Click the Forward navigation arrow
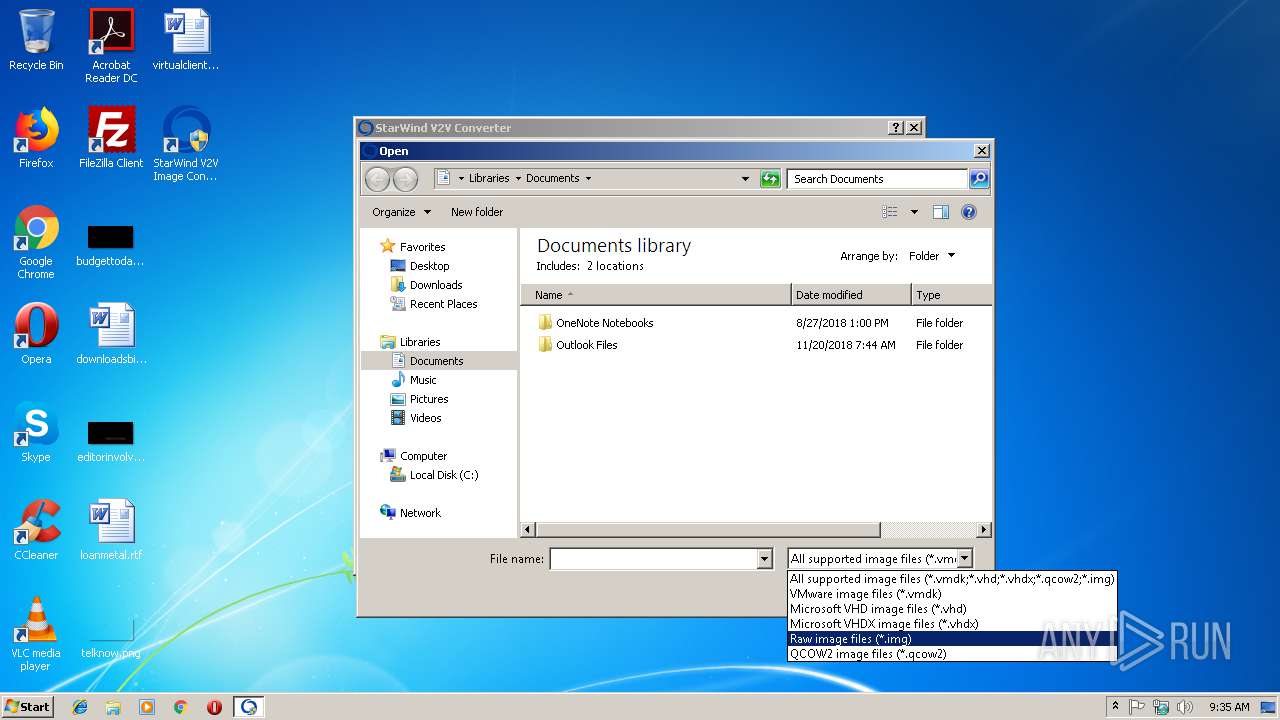 coord(405,179)
